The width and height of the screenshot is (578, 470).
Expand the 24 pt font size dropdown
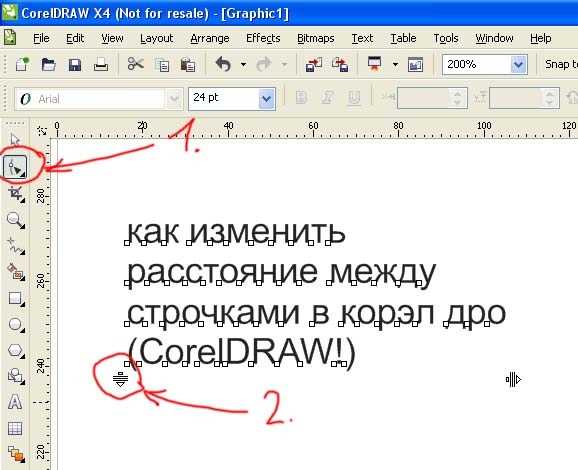coord(267,98)
